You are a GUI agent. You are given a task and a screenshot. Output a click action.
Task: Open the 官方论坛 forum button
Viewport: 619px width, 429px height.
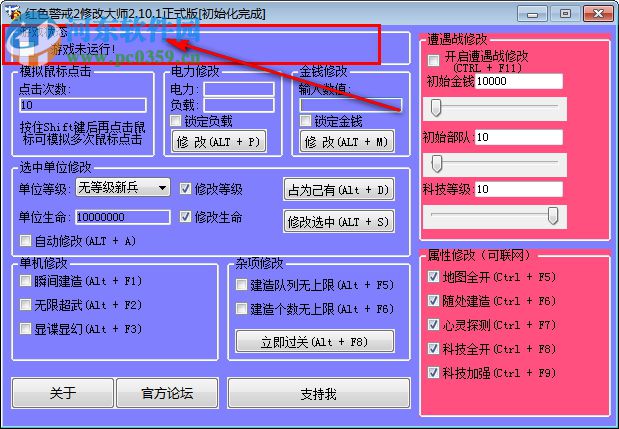click(x=167, y=393)
